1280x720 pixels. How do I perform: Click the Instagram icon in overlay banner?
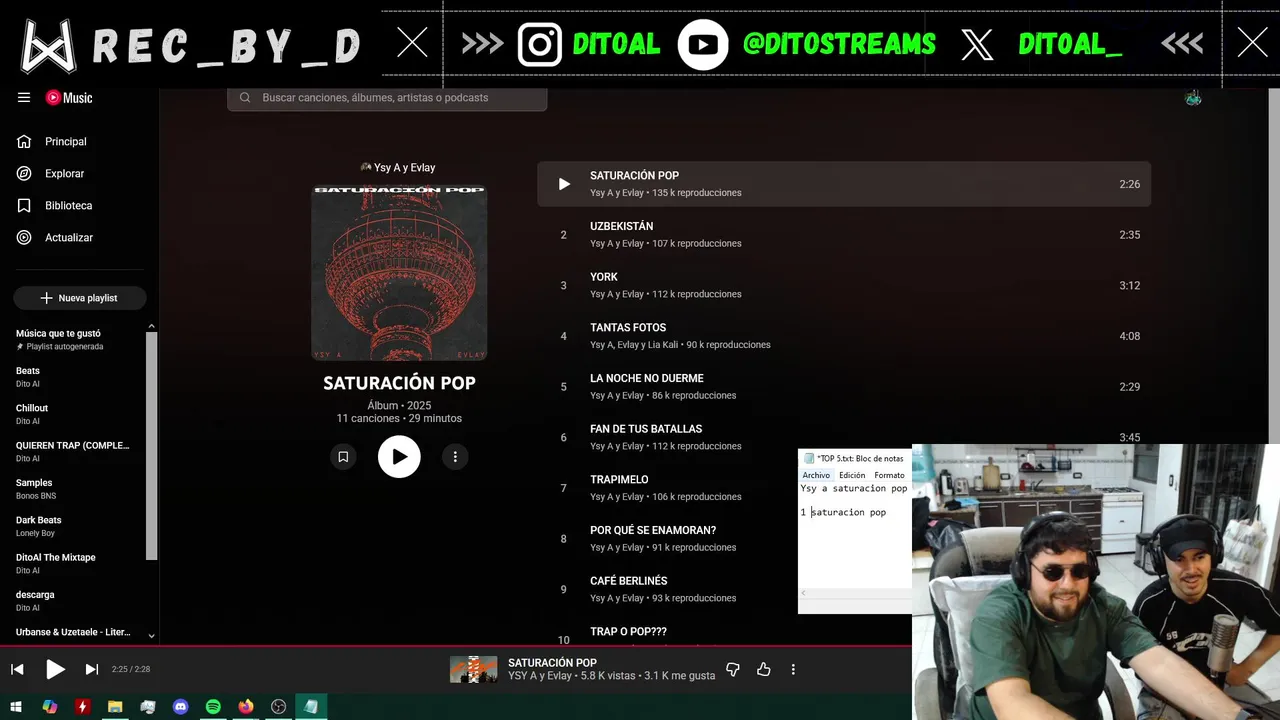pyautogui.click(x=540, y=44)
